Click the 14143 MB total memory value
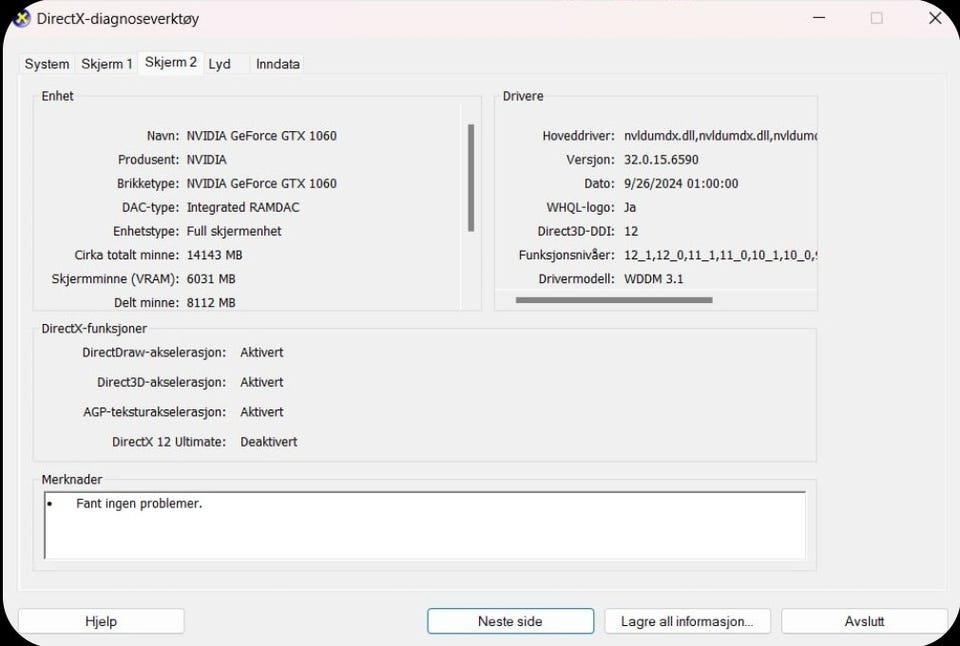Image resolution: width=960 pixels, height=646 pixels. click(214, 255)
